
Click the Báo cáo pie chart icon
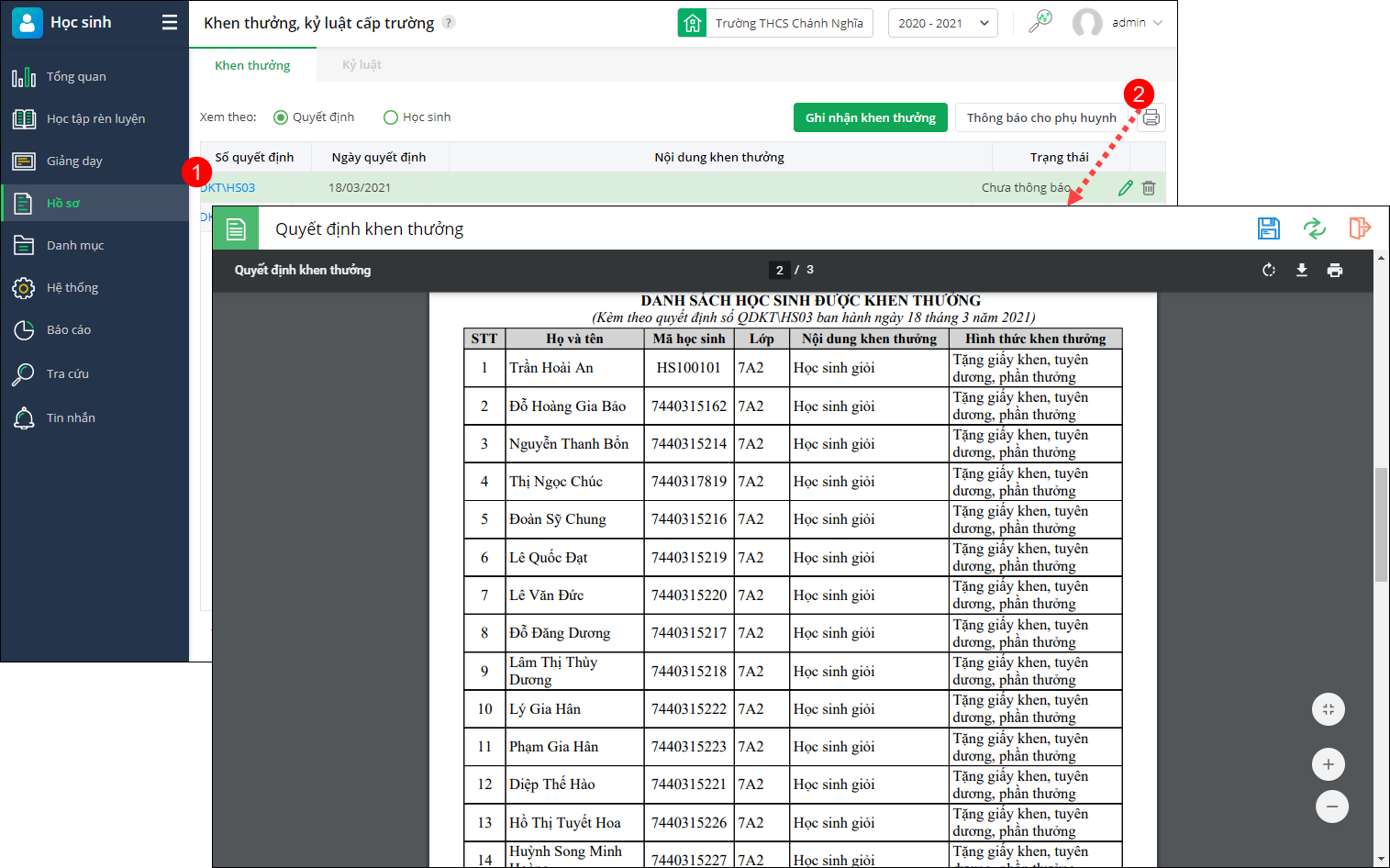click(x=24, y=330)
